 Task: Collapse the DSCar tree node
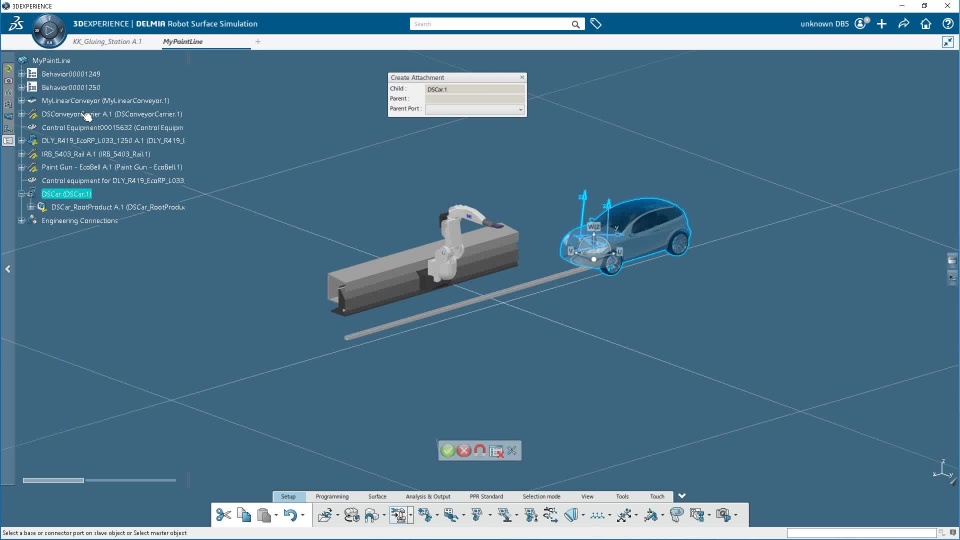(x=21, y=194)
